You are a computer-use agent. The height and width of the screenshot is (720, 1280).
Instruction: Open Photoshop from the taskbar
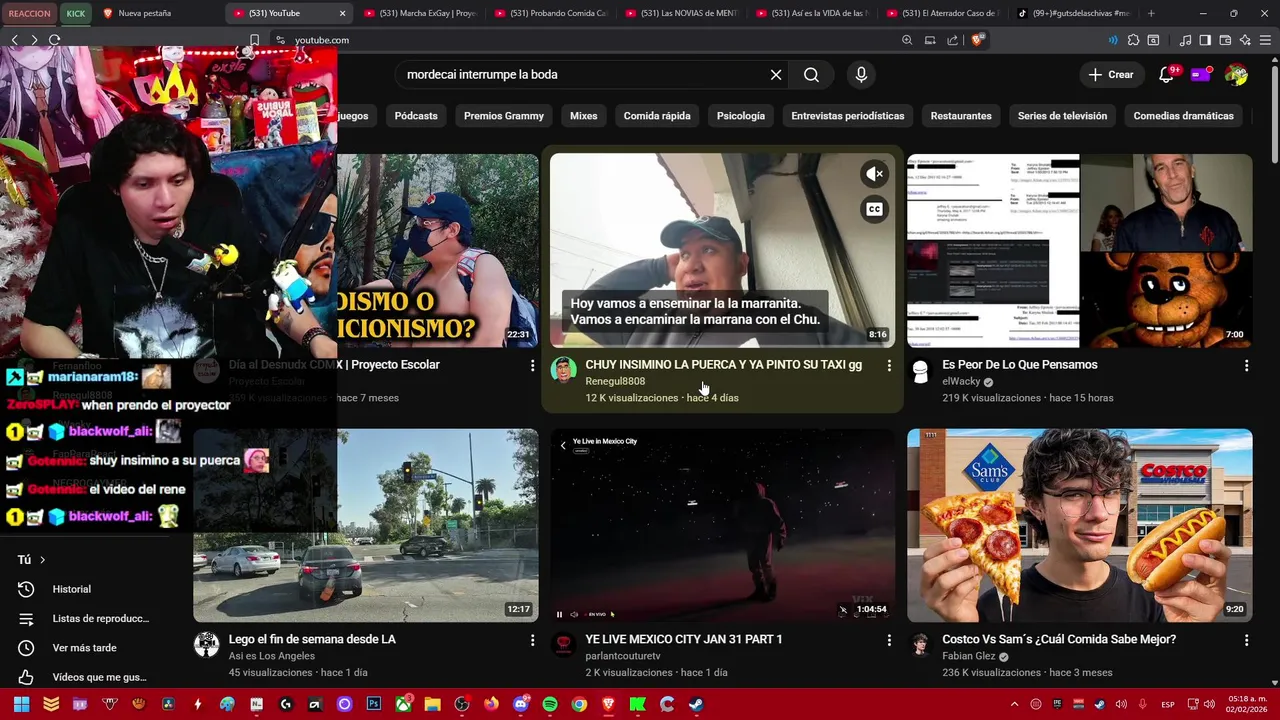pyautogui.click(x=374, y=704)
